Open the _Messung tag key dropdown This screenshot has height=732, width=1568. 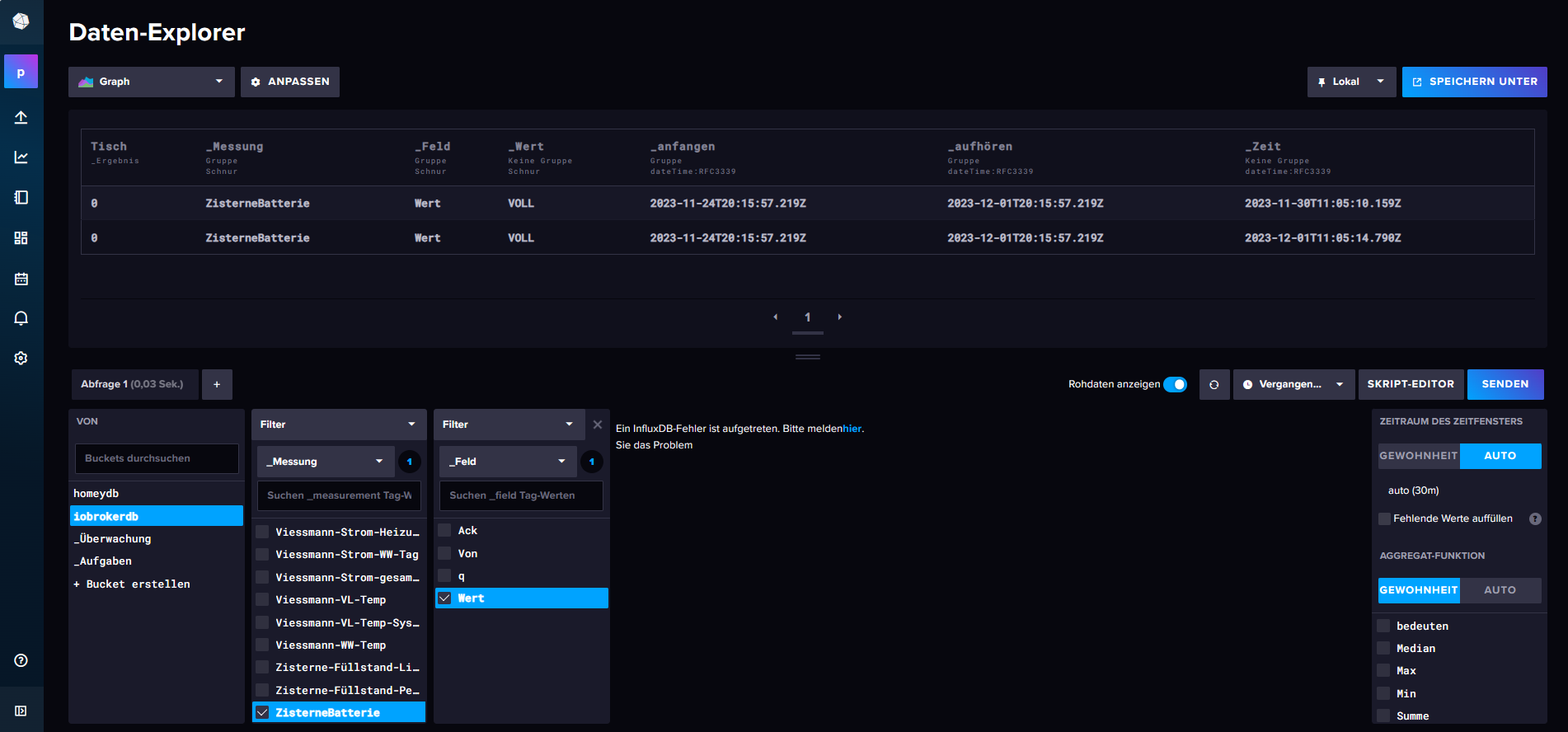[325, 462]
